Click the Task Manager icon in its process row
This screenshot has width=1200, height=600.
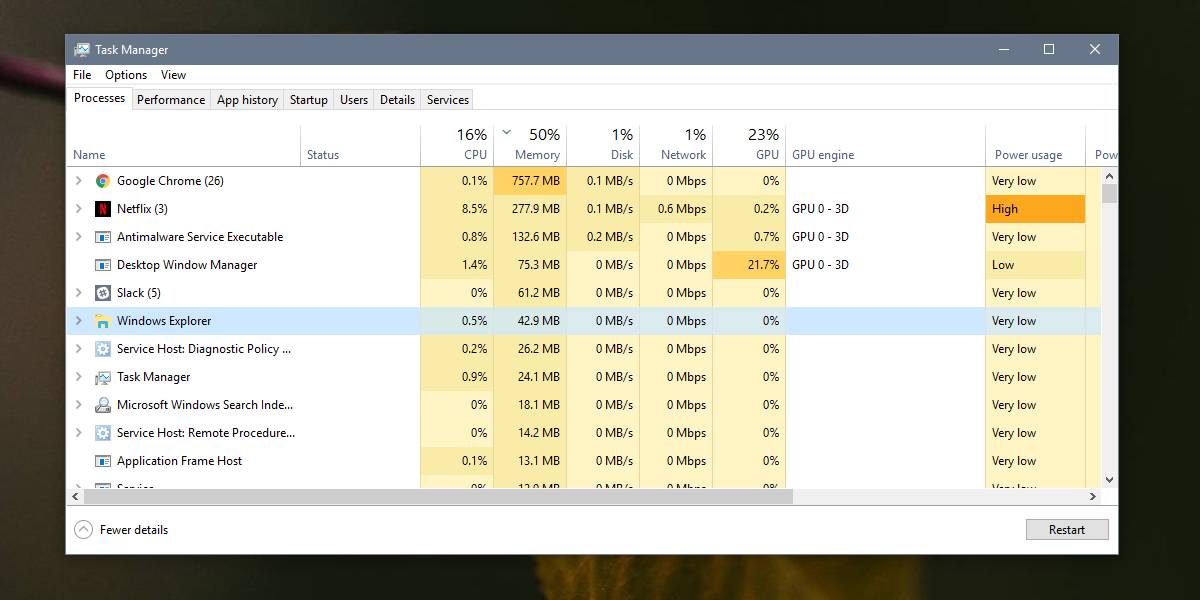pos(102,377)
